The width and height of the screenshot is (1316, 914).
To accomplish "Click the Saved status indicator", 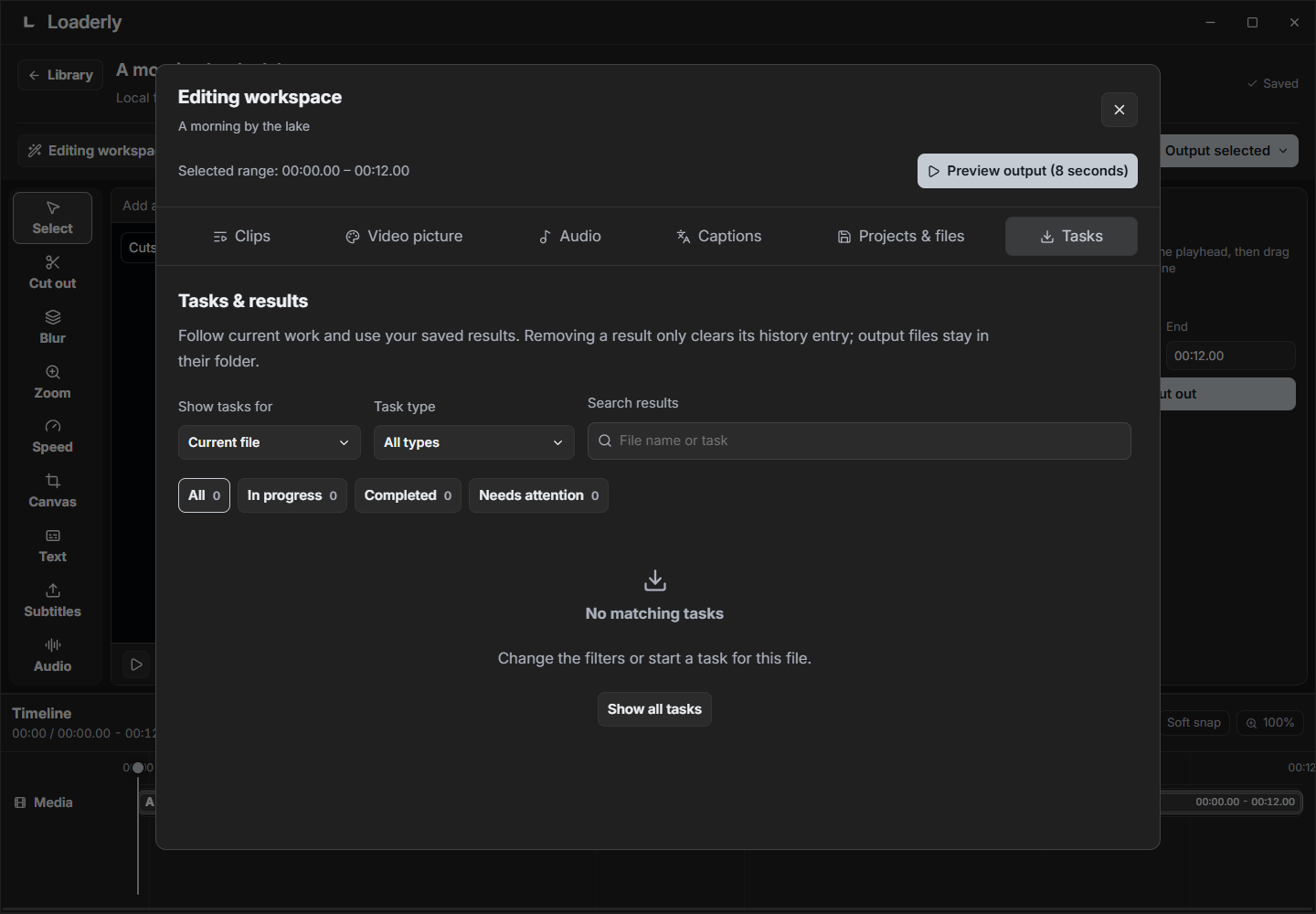I will pos(1272,83).
